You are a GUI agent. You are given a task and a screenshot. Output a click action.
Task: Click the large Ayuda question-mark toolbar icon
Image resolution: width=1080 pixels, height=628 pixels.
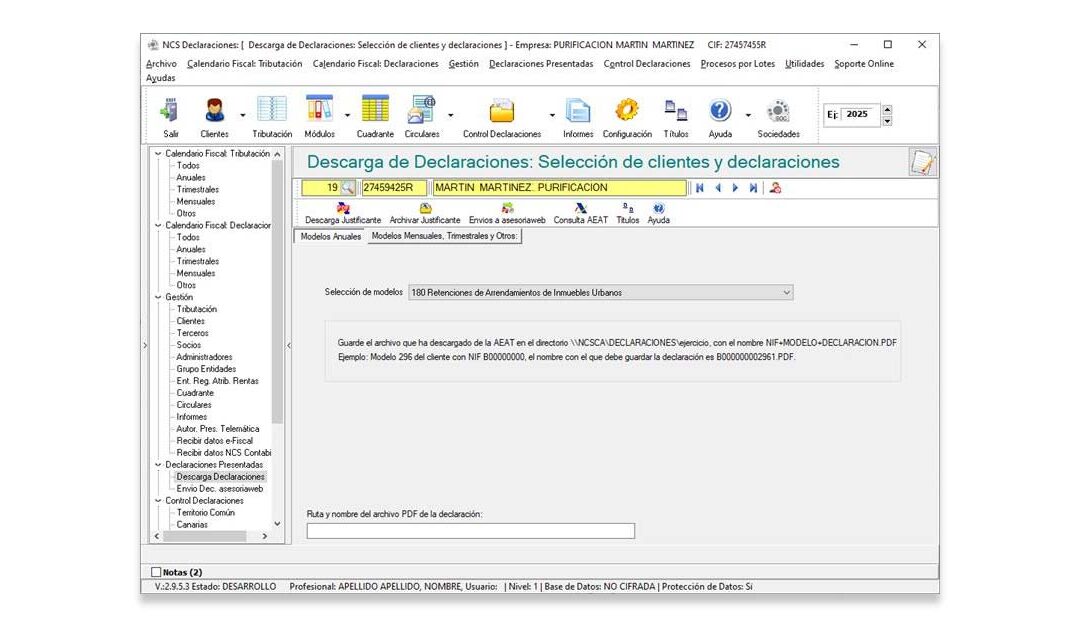[720, 110]
